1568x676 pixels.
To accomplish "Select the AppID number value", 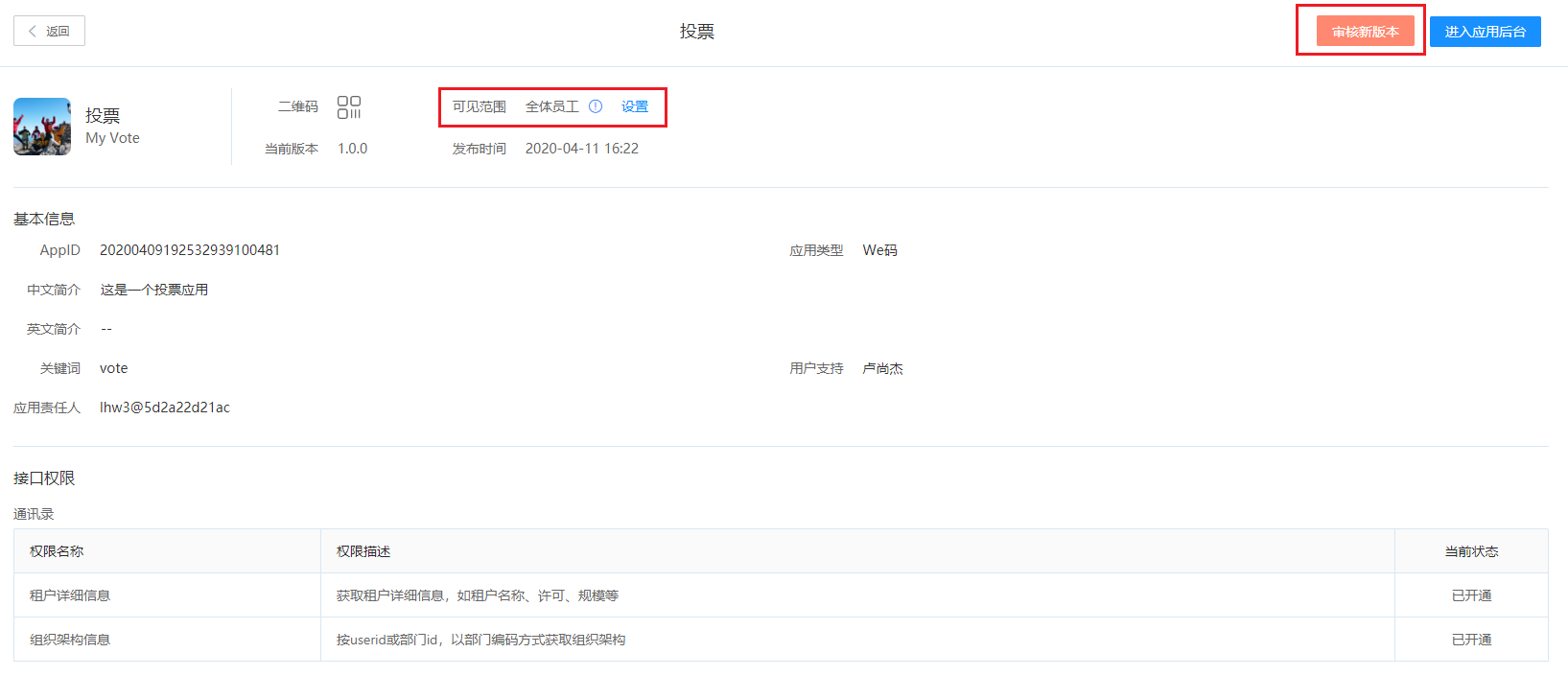I will [x=190, y=250].
